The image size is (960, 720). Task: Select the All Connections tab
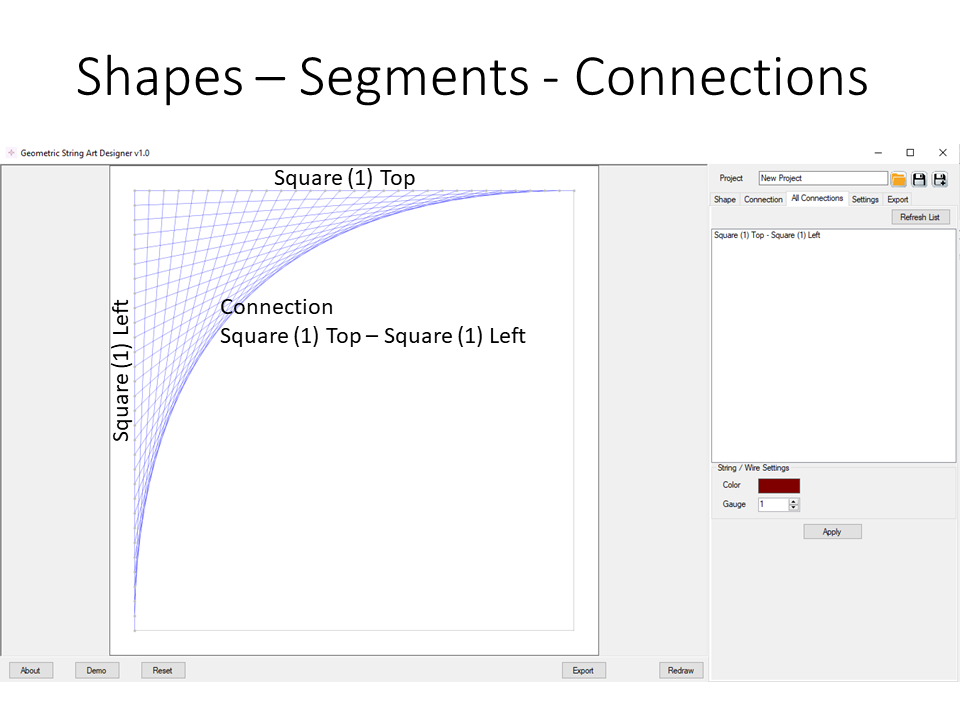tap(817, 198)
